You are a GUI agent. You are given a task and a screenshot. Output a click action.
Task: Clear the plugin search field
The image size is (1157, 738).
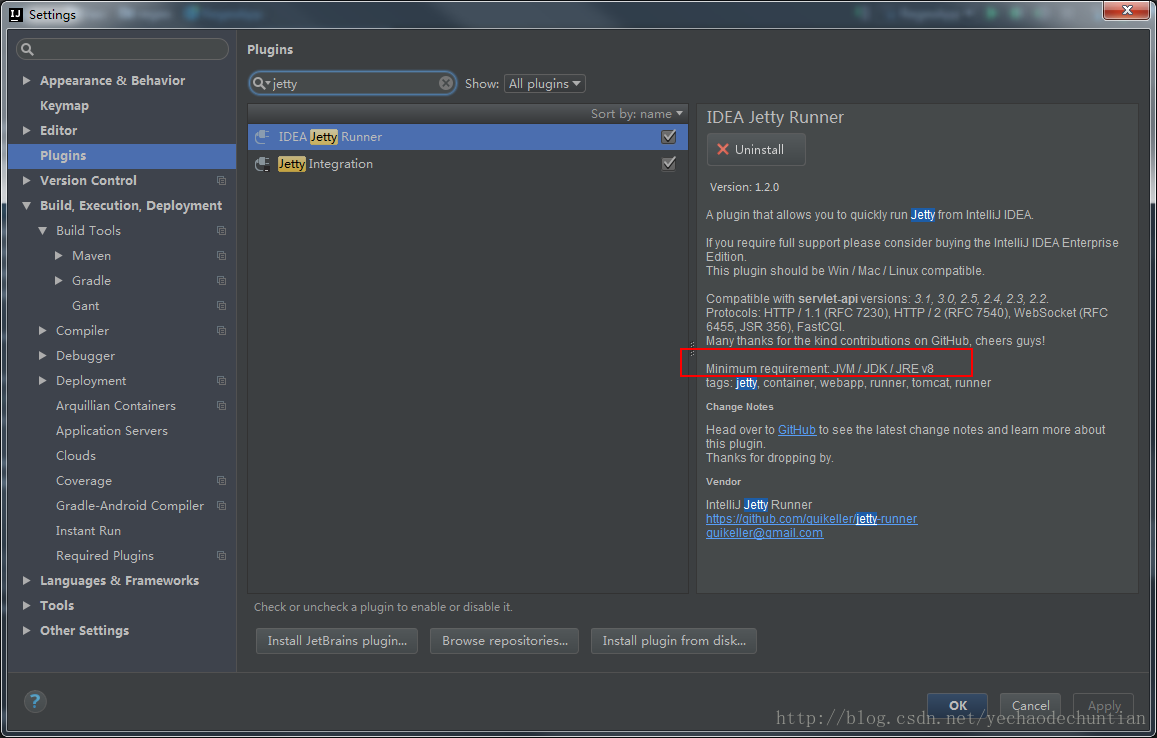pos(446,83)
